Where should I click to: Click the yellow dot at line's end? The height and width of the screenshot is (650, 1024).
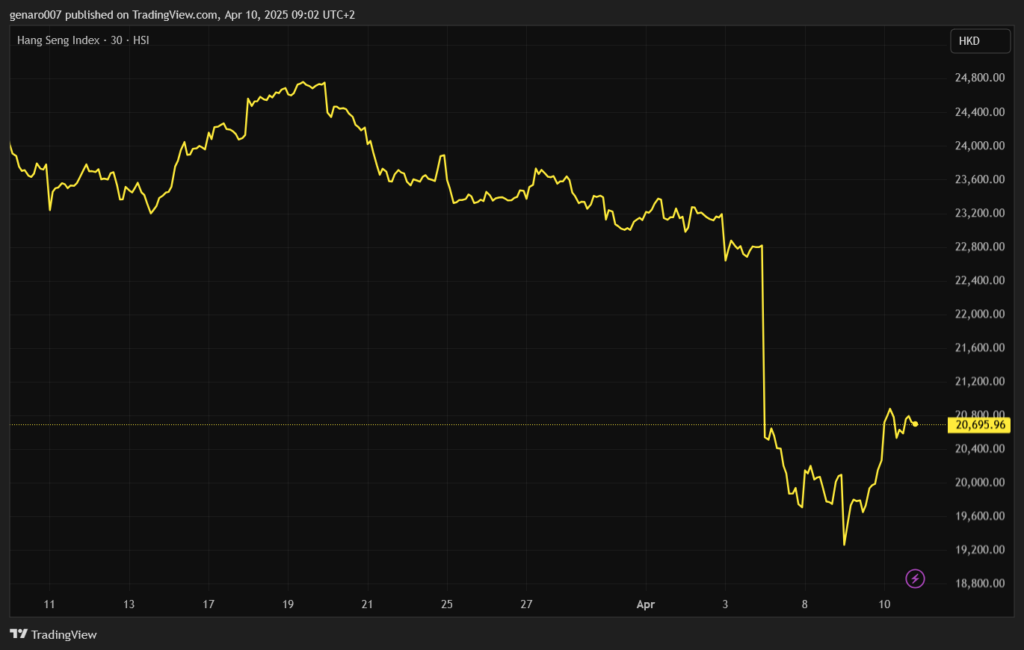click(916, 425)
